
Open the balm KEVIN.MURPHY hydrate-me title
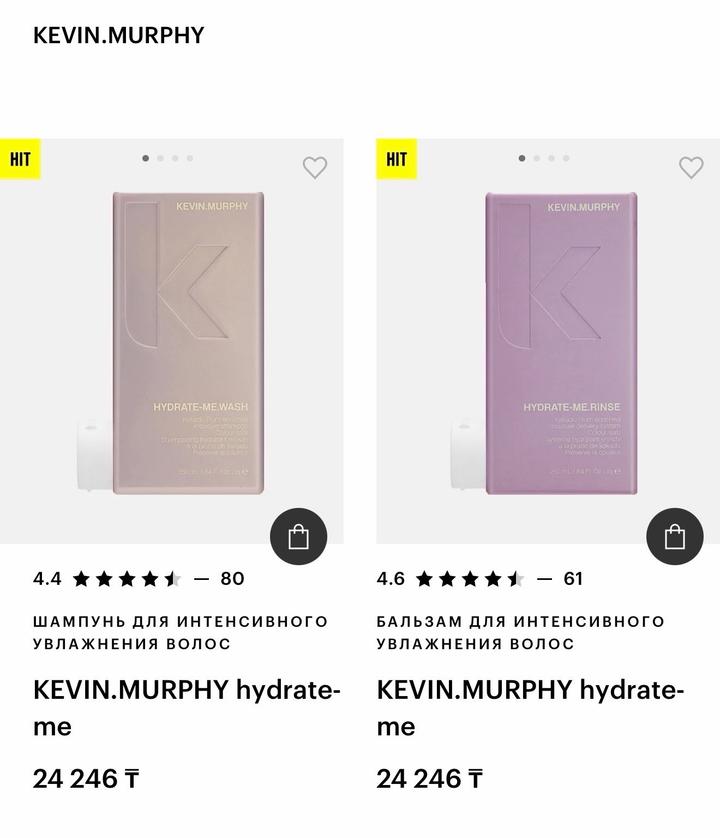pyautogui.click(x=530, y=708)
